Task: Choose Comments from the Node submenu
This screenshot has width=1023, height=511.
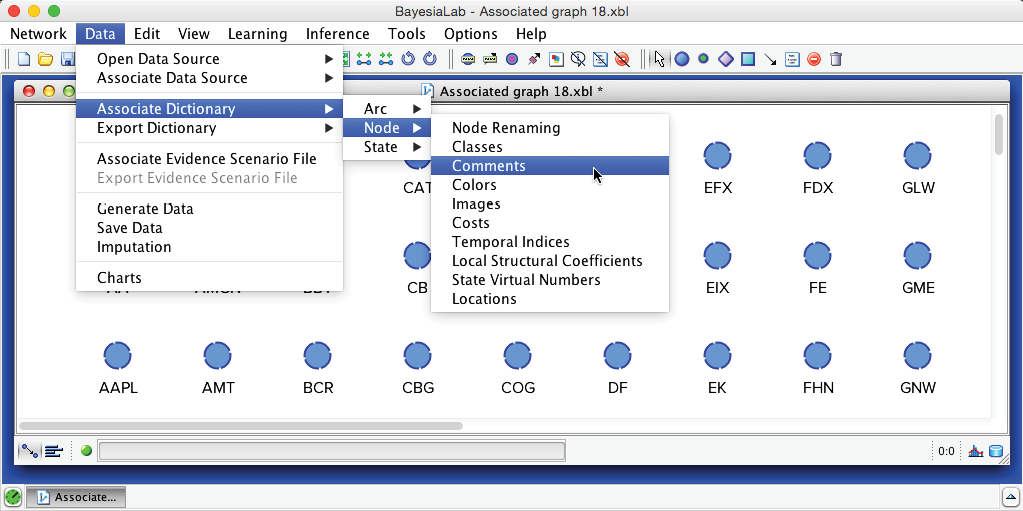Action: coord(488,166)
